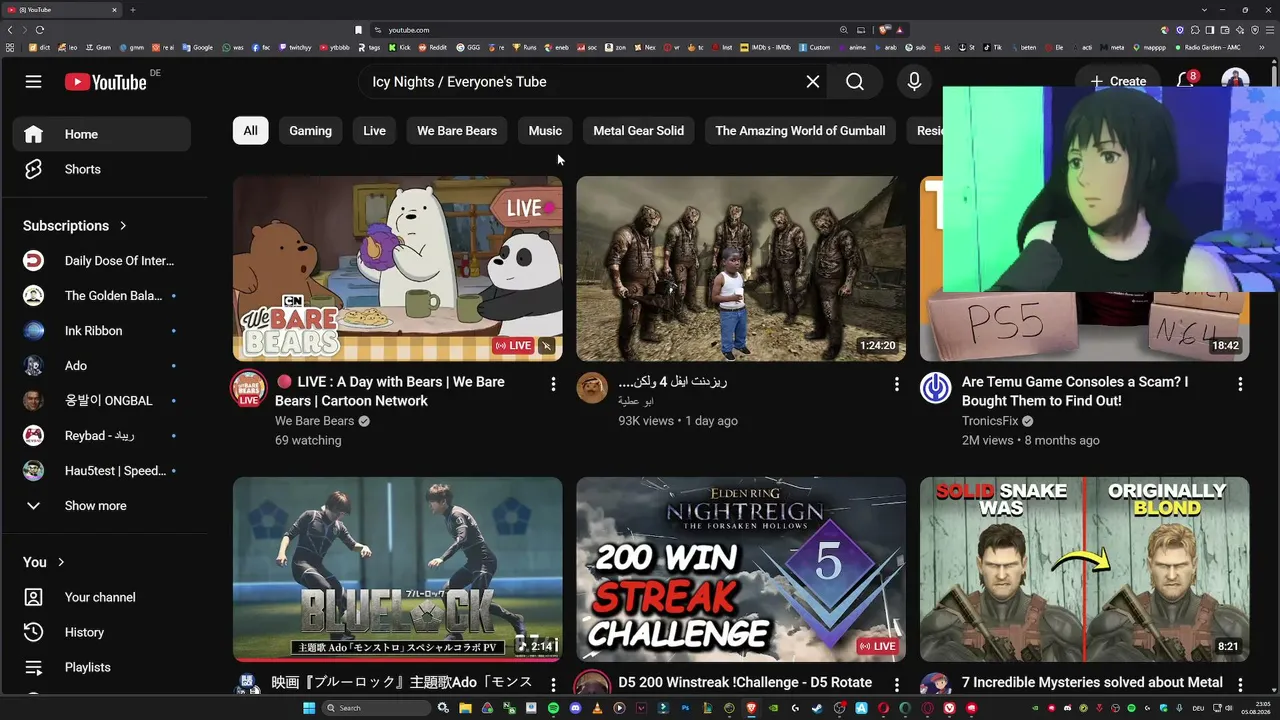Click the taskbar Search box
This screenshot has height=720, width=1280.
(378, 708)
